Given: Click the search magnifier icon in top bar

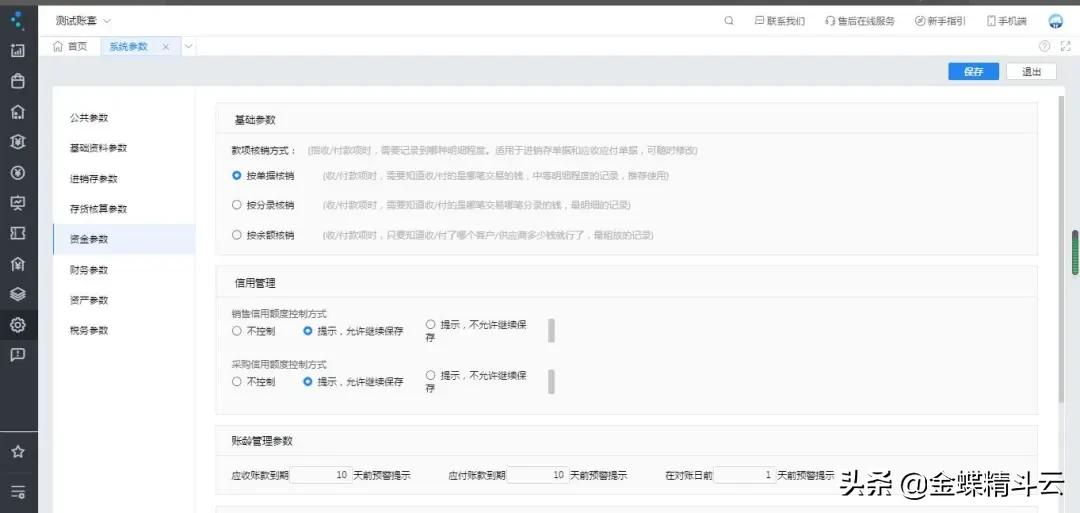Looking at the screenshot, I should 729,21.
